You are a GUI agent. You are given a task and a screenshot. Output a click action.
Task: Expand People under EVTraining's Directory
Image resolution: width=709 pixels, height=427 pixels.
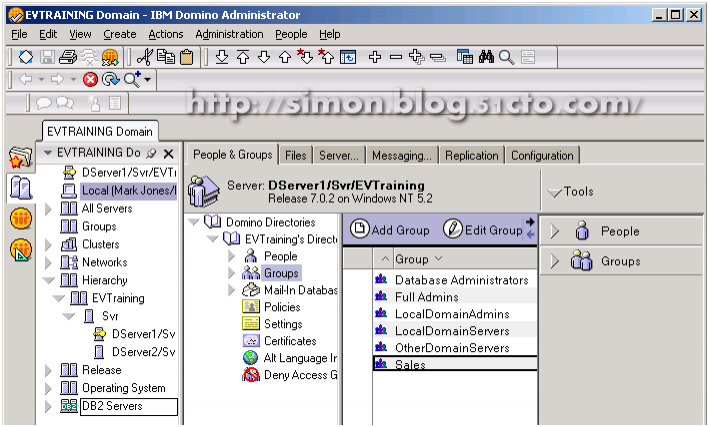pyautogui.click(x=232, y=256)
